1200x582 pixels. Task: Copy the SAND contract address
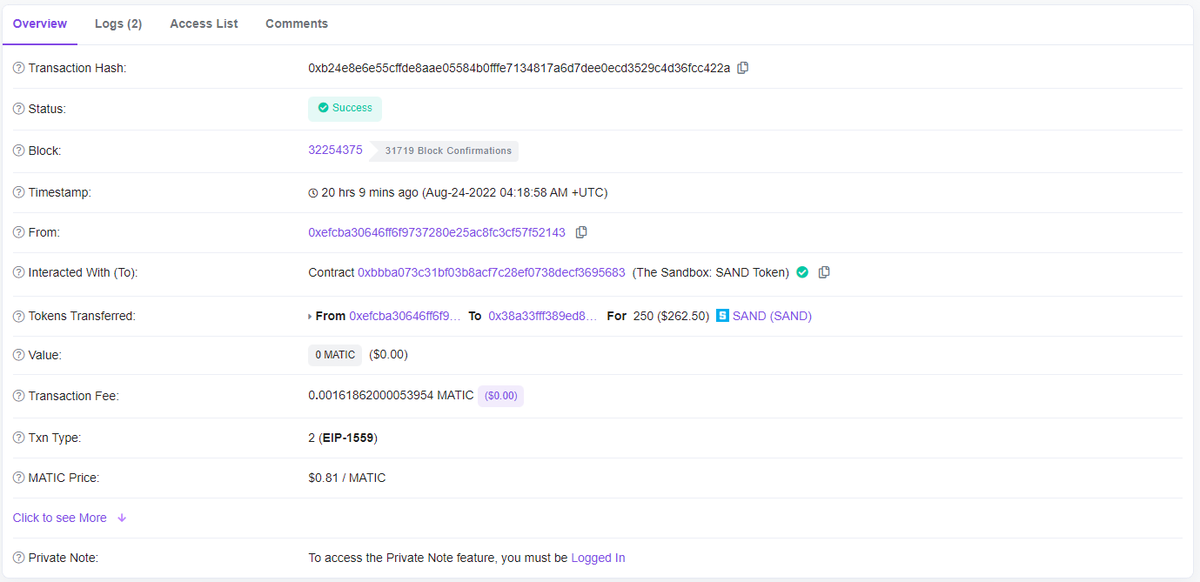tap(824, 272)
